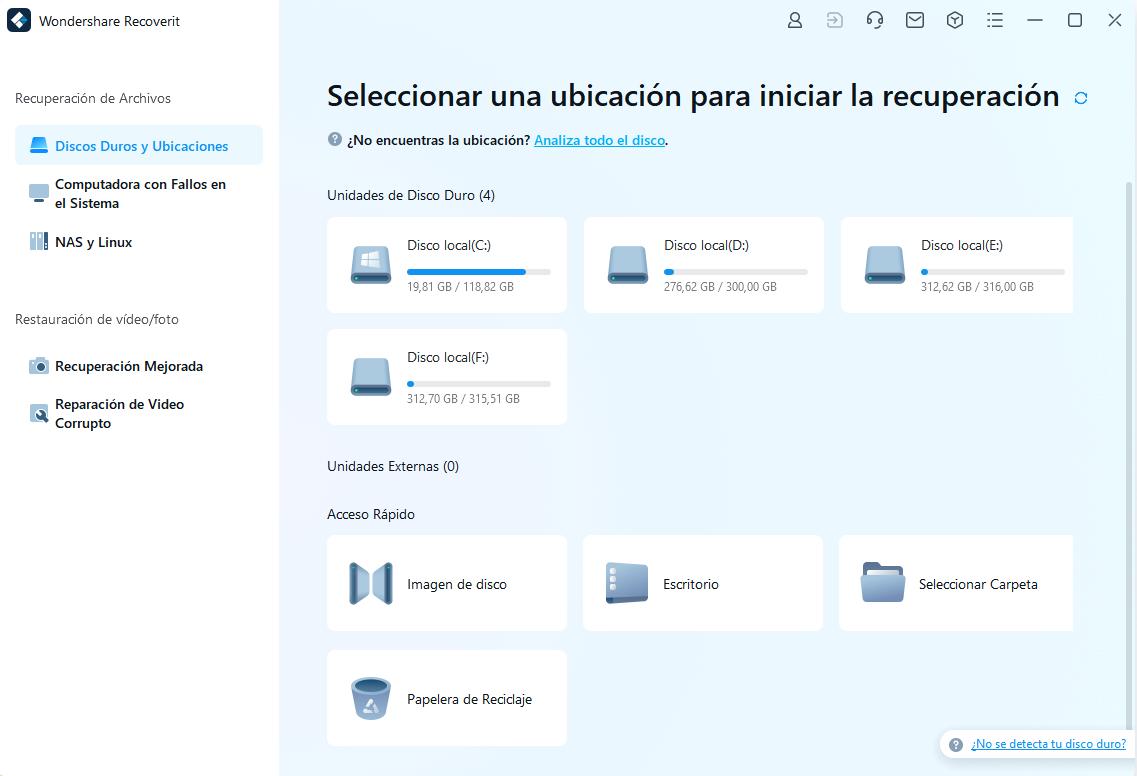1137x776 pixels.
Task: Open the Escritorio quick access
Action: (702, 583)
